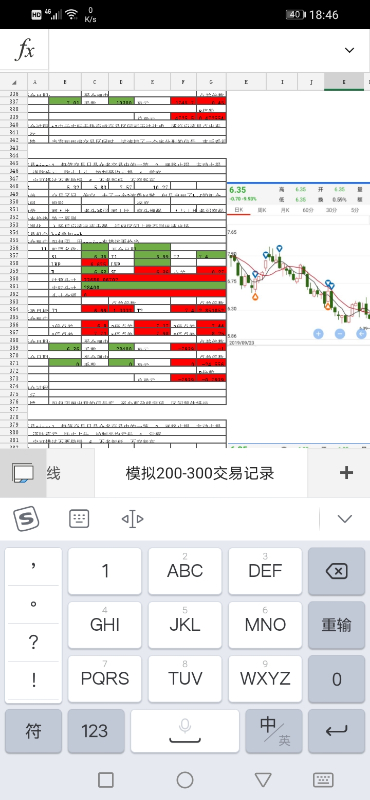The image size is (370, 800).
Task: Select the 月K tab in stock chart
Action: 285,210
